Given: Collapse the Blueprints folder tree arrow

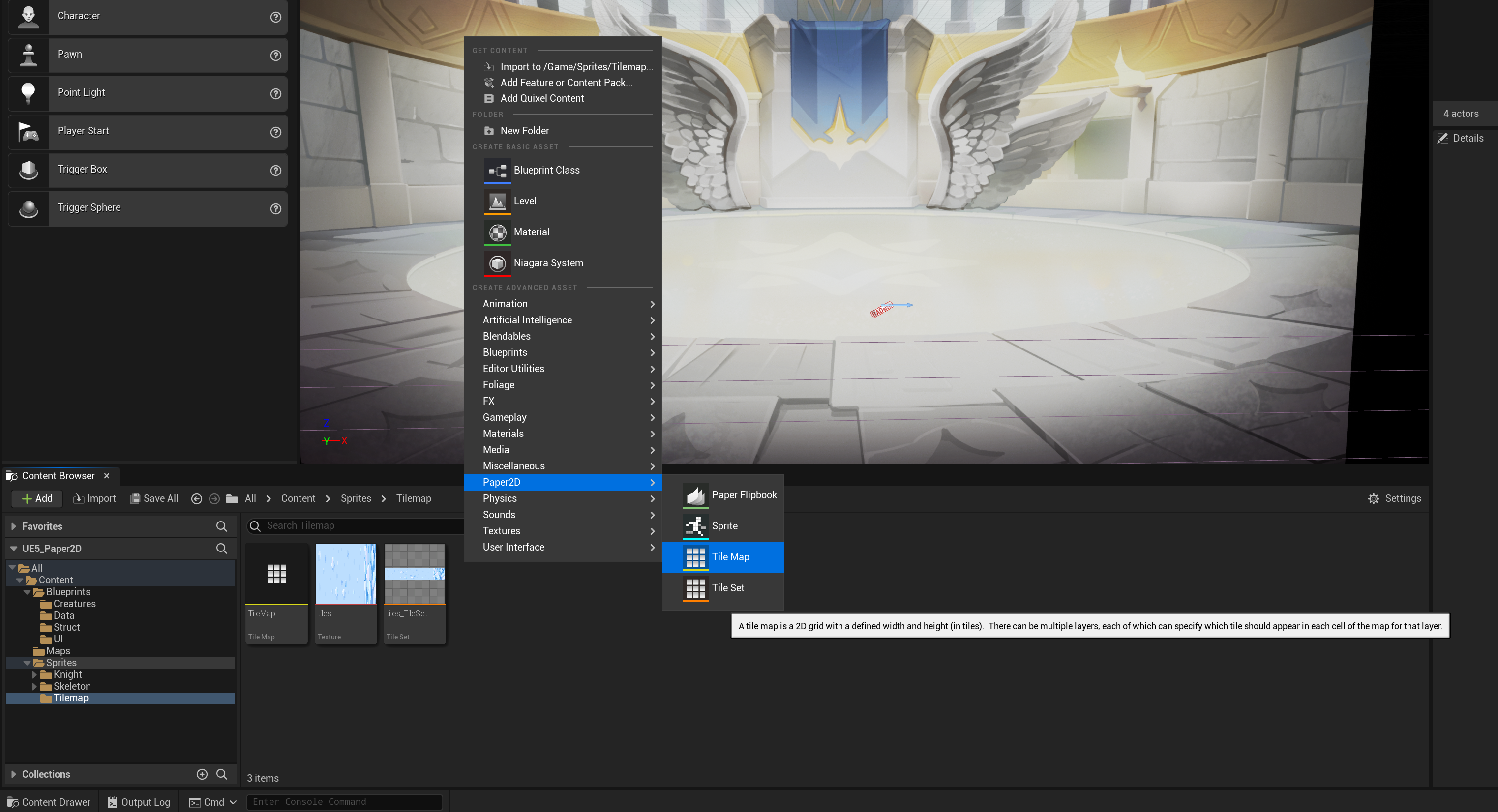Looking at the screenshot, I should (27, 592).
